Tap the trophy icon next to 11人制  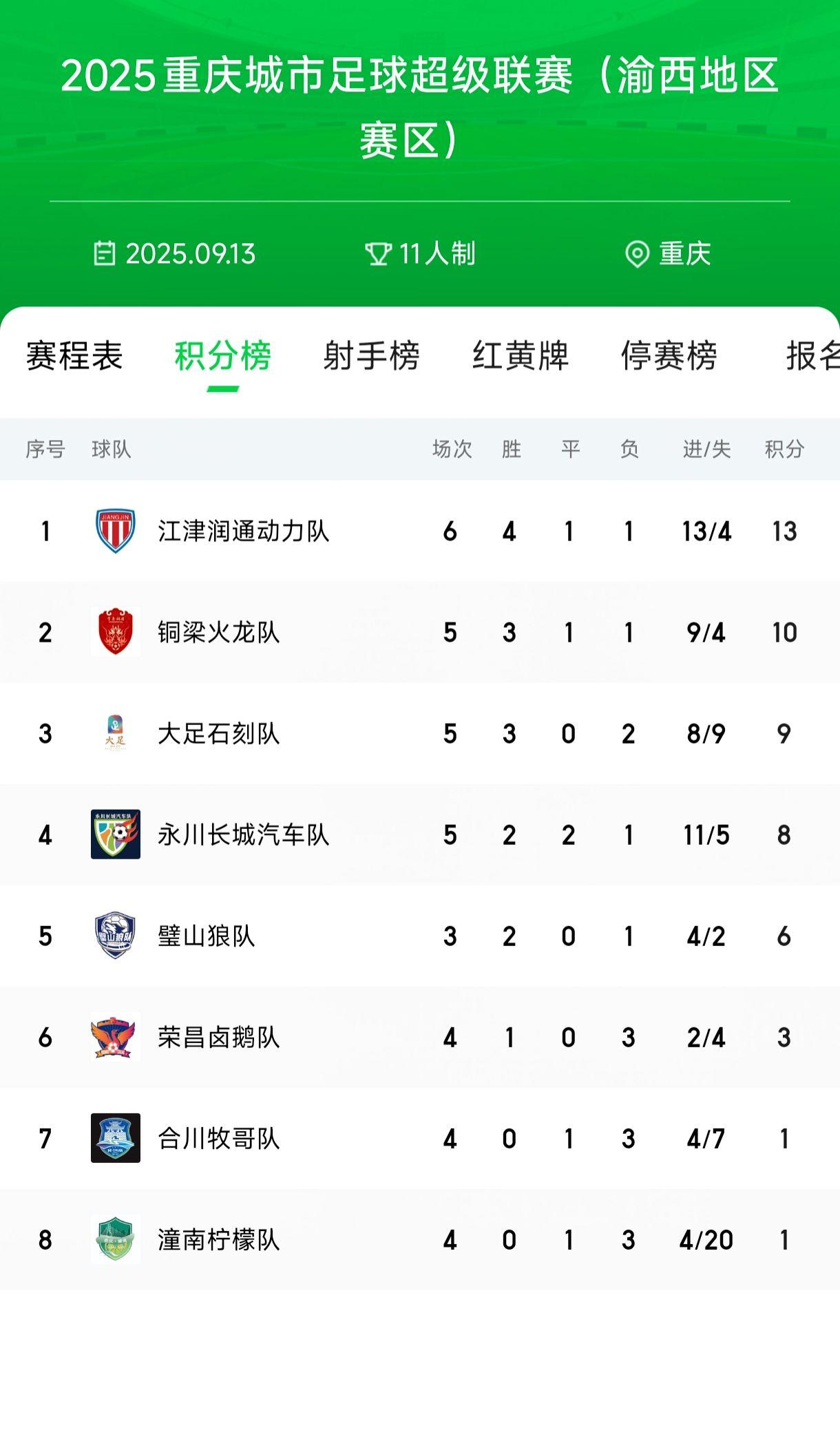[x=378, y=253]
